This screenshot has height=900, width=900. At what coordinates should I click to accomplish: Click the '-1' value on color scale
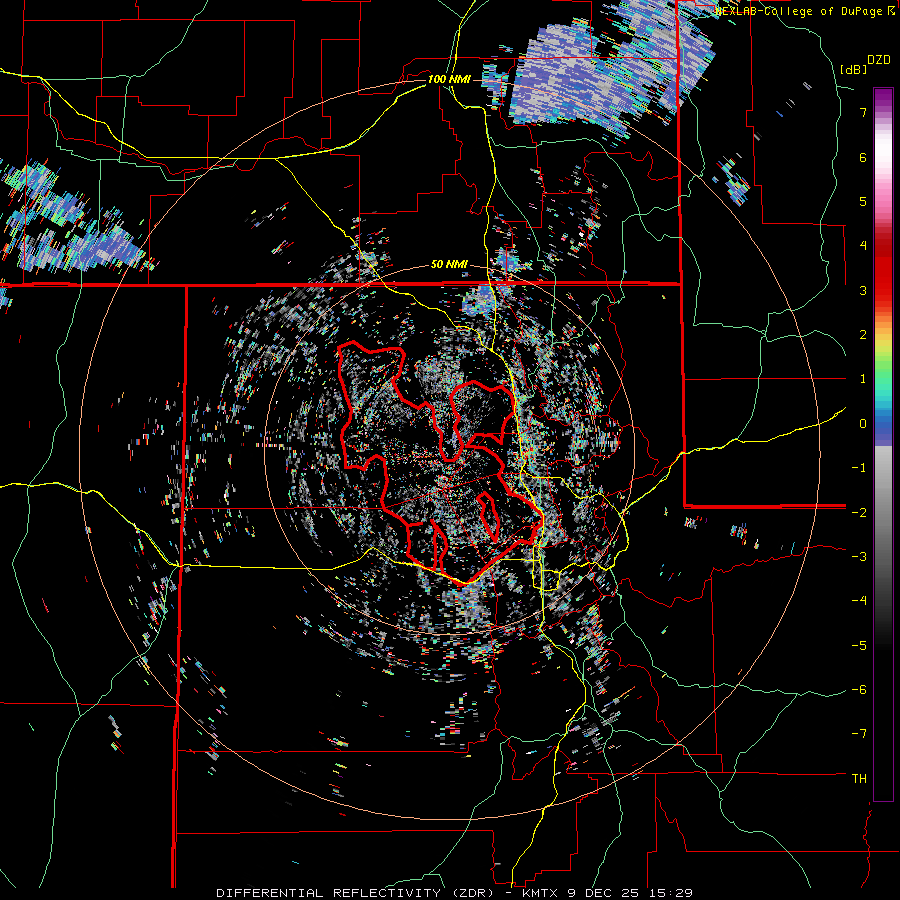(859, 468)
